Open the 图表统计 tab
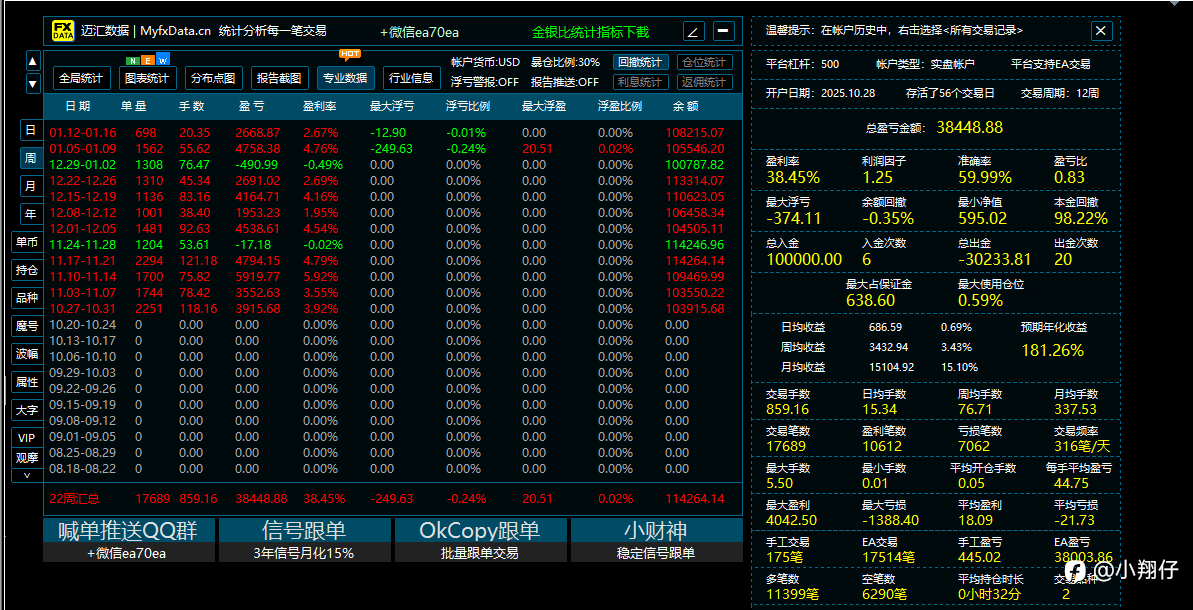1193x610 pixels. pos(148,78)
